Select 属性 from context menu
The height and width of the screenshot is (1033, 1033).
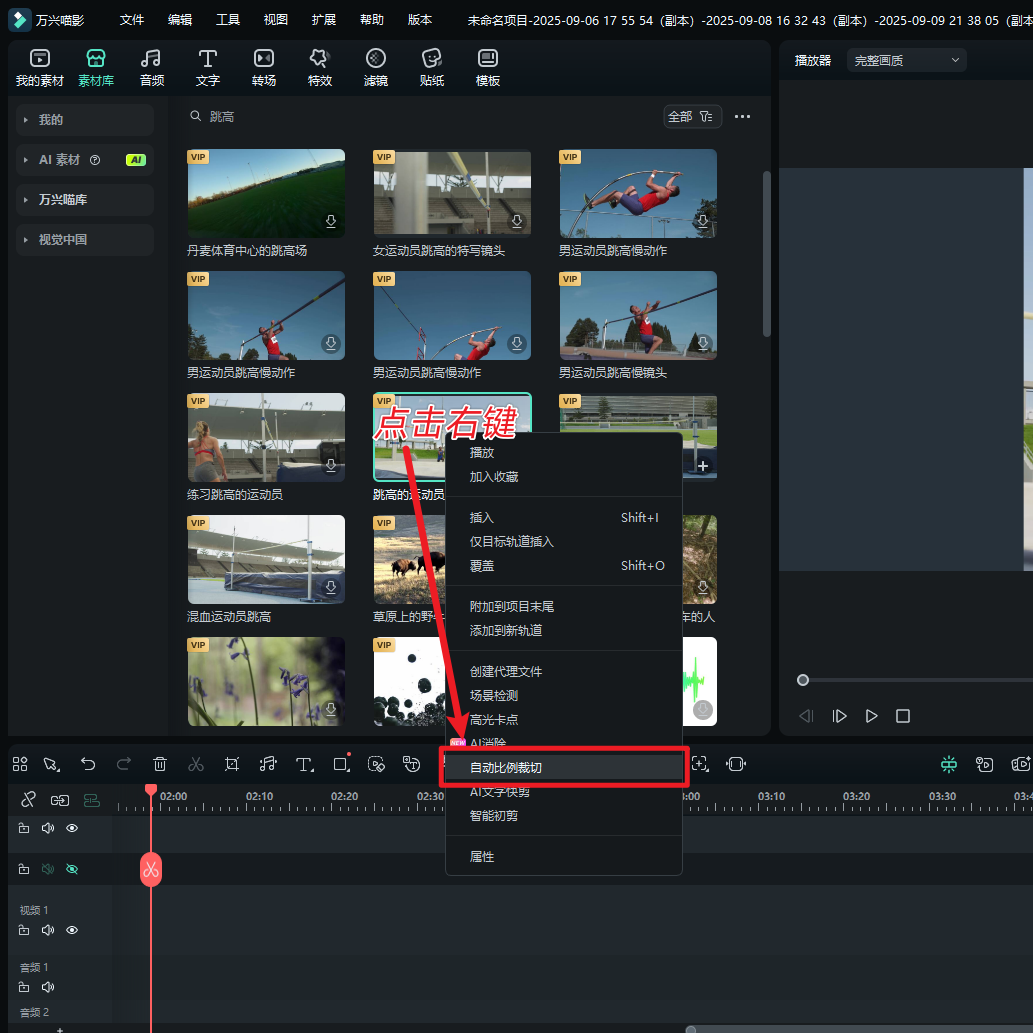564,856
